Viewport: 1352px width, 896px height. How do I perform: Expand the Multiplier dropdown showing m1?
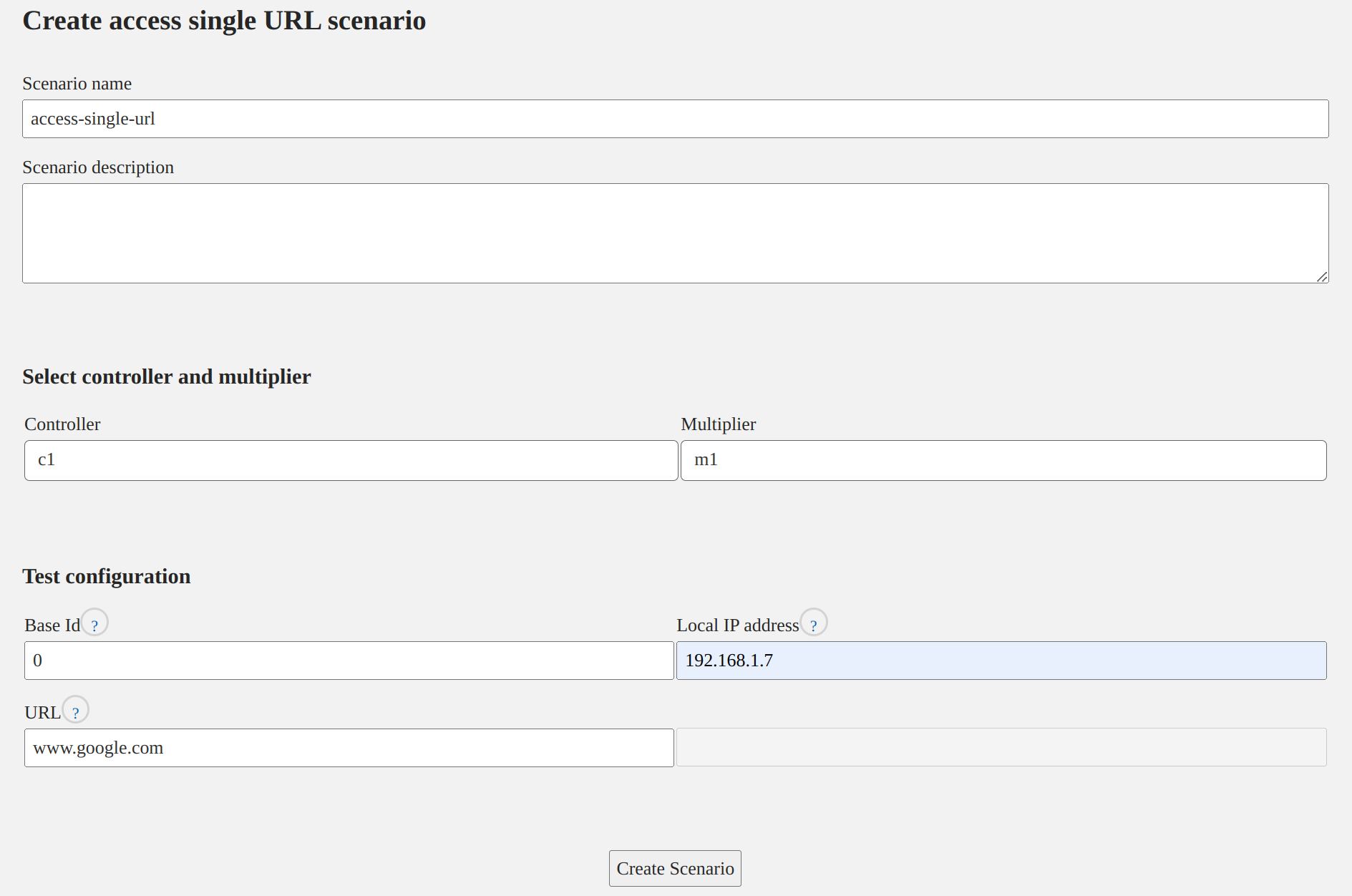pos(1003,460)
